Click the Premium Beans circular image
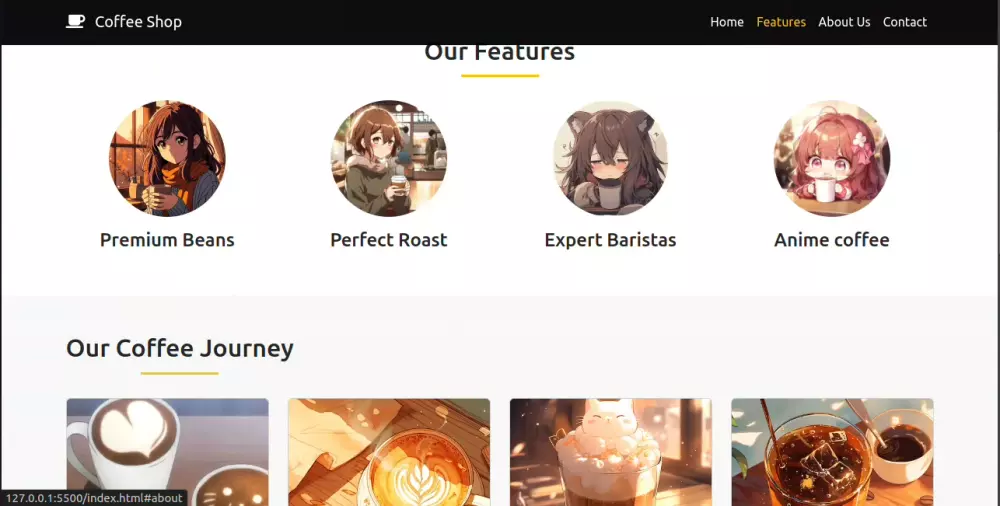Screen dimensions: 1000x506 [167, 158]
